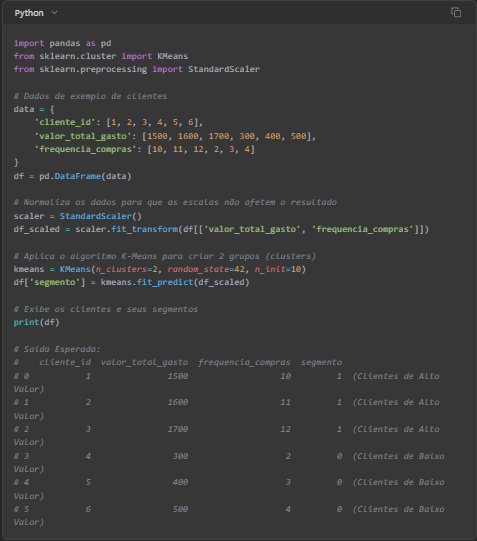Click 'Clientes de Alto' on output row 0
This screenshot has width=477, height=541.
point(398,376)
